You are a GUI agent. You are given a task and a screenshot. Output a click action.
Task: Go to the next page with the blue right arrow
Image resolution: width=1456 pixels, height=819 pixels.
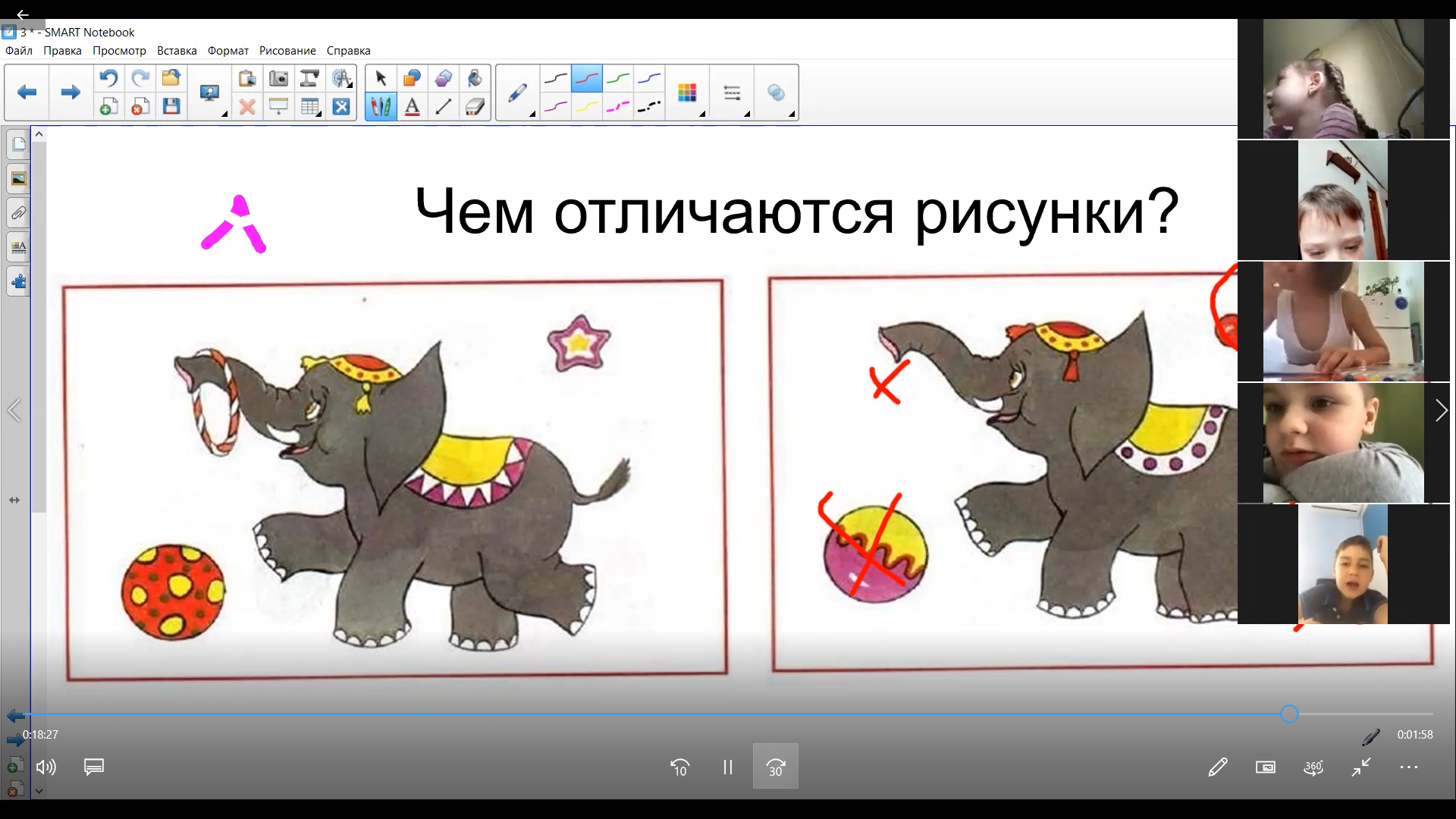[71, 93]
